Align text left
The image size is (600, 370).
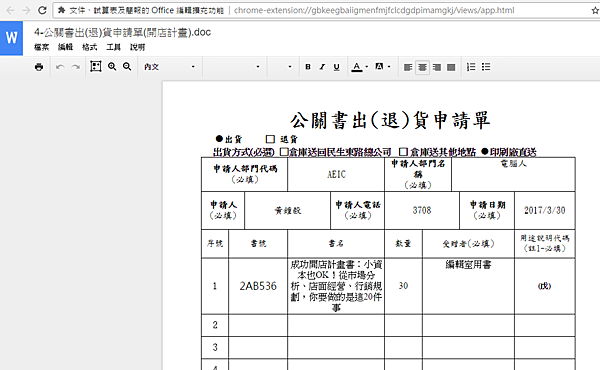click(x=408, y=67)
